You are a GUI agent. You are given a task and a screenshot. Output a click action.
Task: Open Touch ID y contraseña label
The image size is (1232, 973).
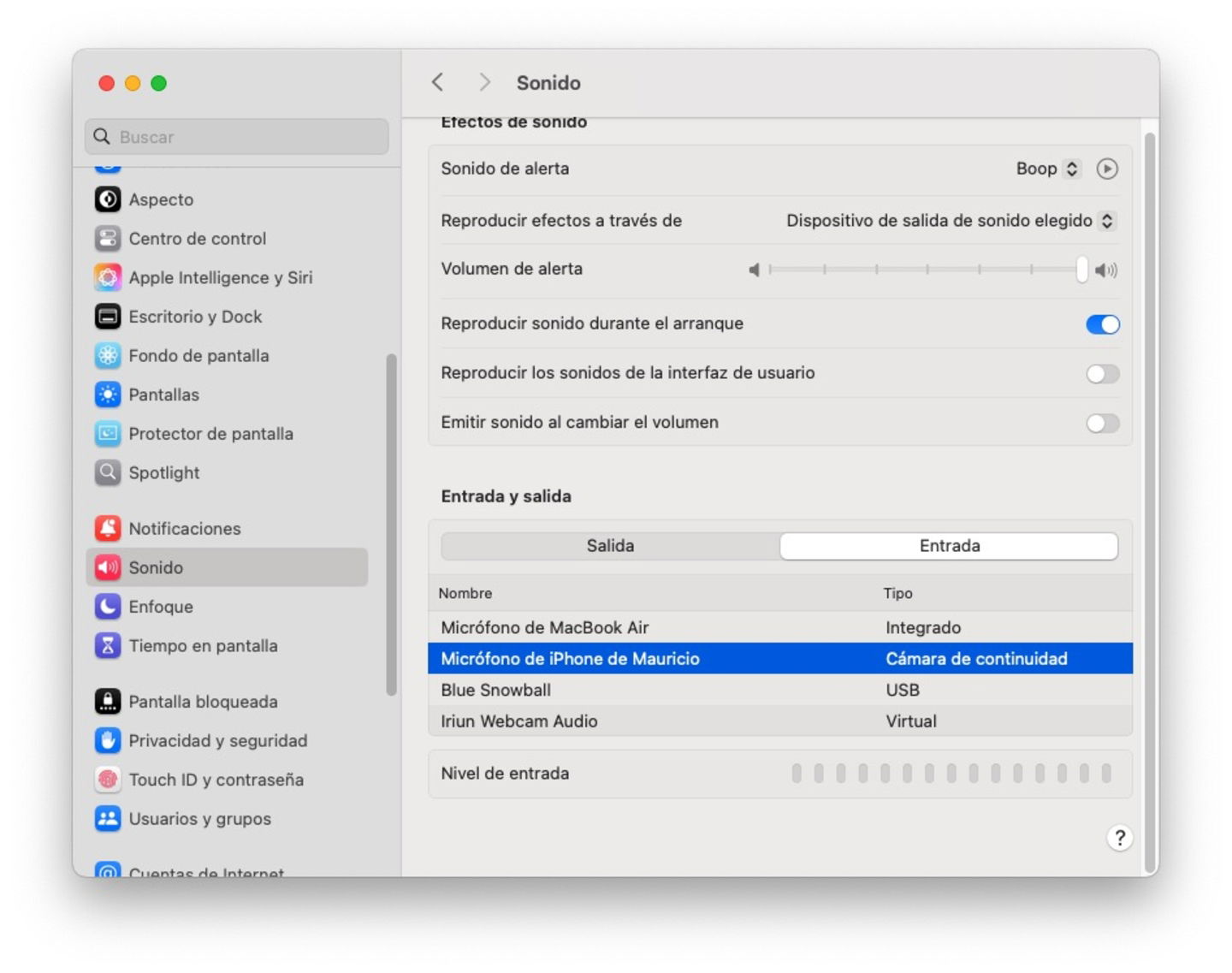pos(216,780)
